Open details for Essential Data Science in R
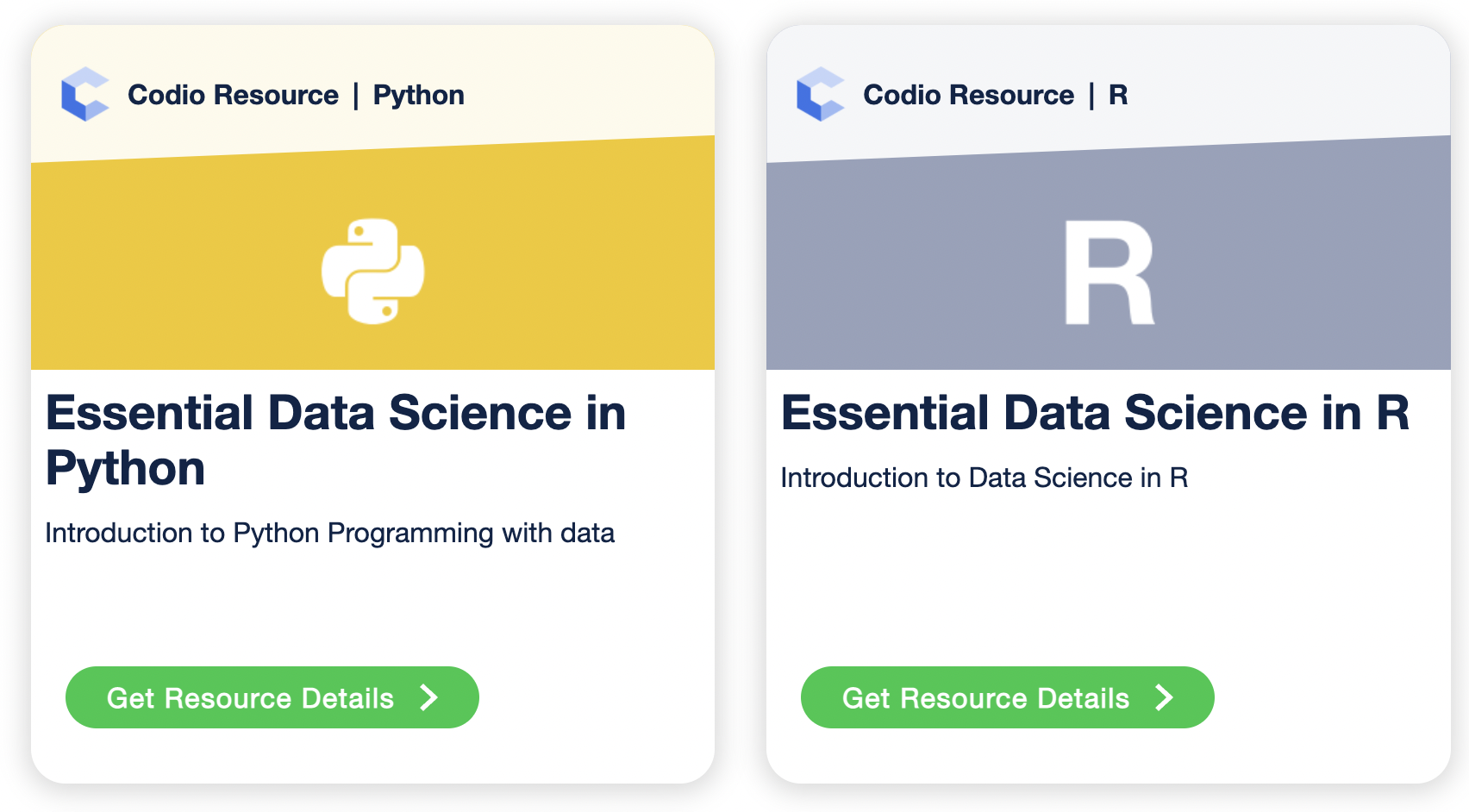The width and height of the screenshot is (1469, 812). [x=1006, y=696]
